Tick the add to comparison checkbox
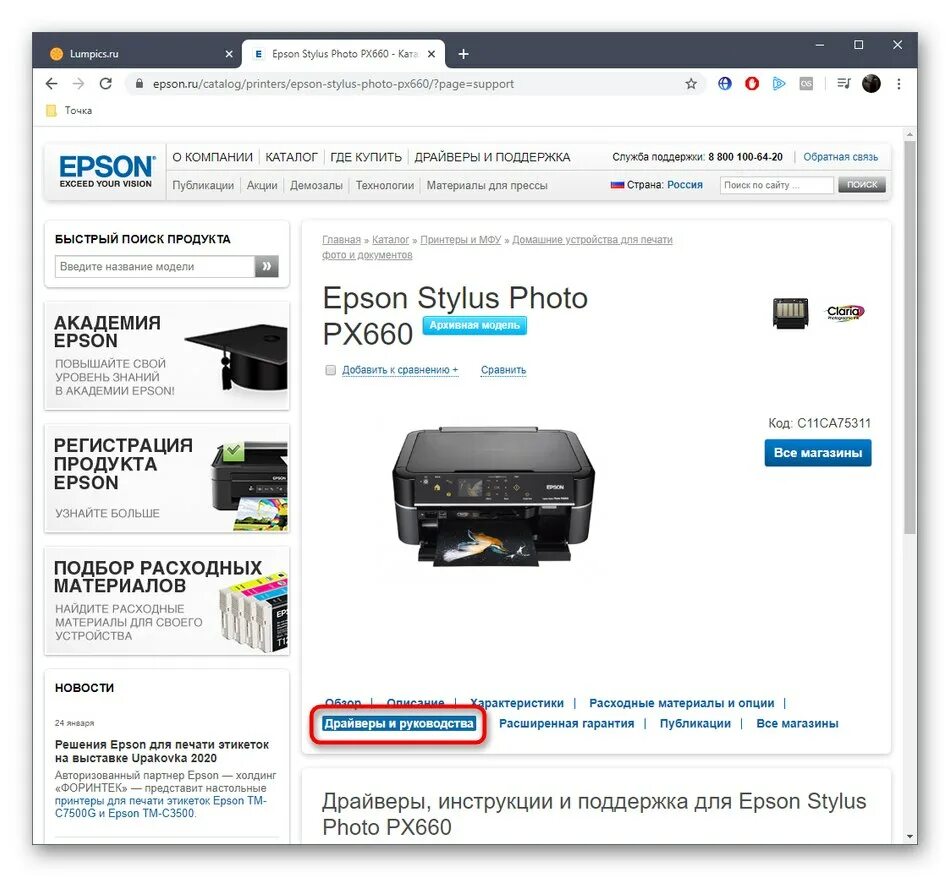This screenshot has height=877, width=950. [330, 370]
